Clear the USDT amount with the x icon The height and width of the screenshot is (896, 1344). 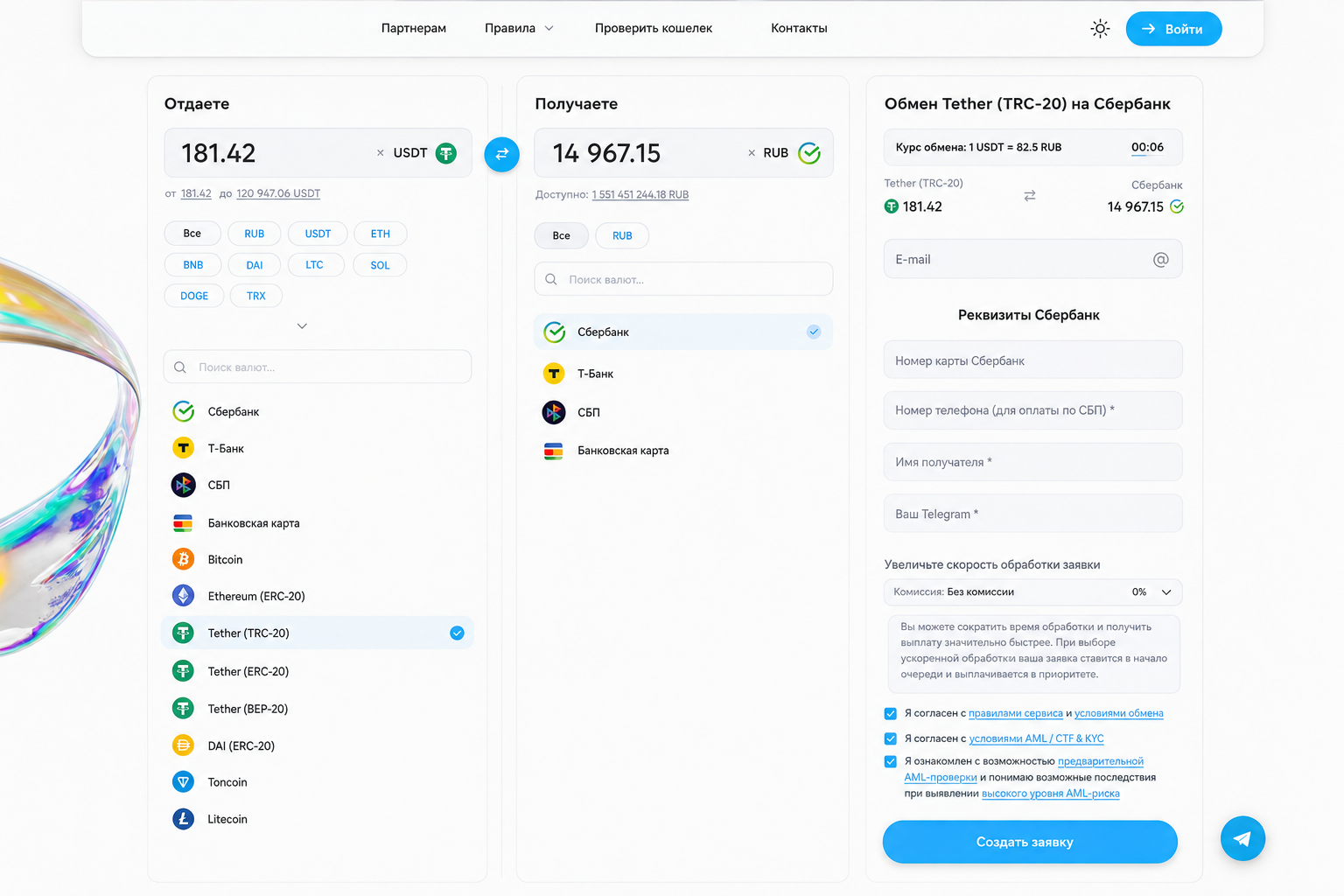point(380,153)
